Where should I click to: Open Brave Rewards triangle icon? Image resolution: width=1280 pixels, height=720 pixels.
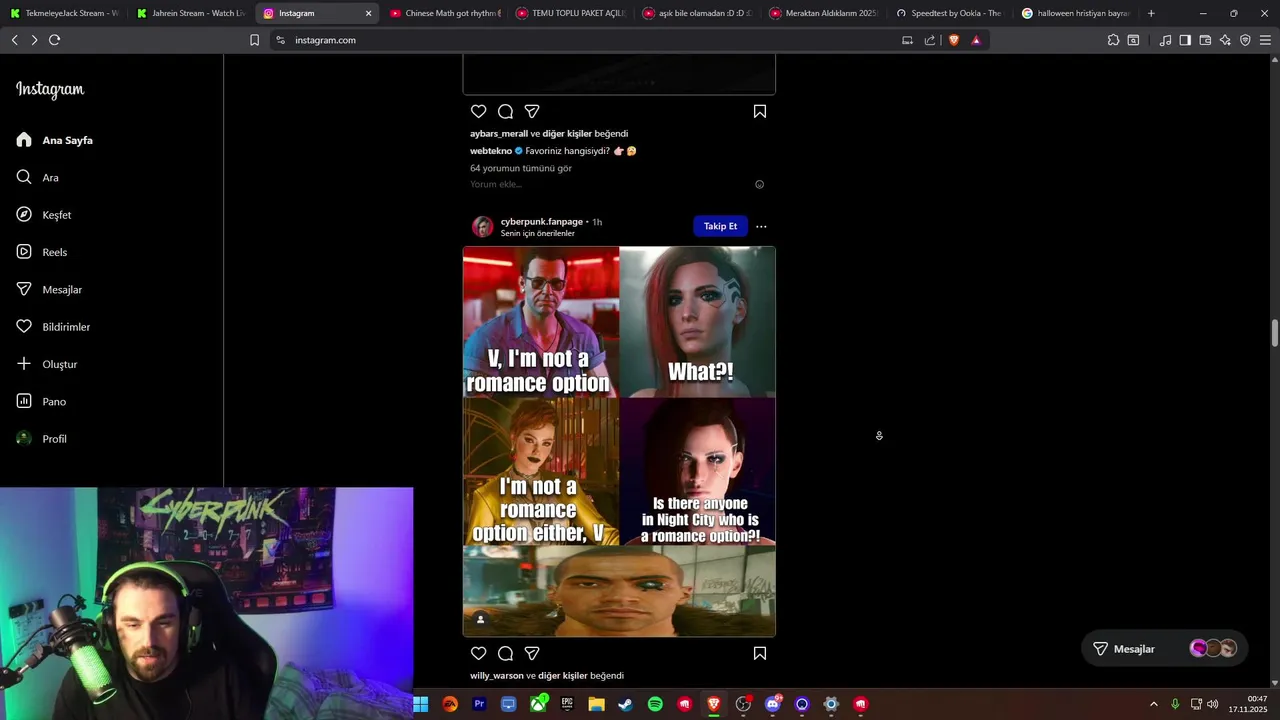click(976, 40)
